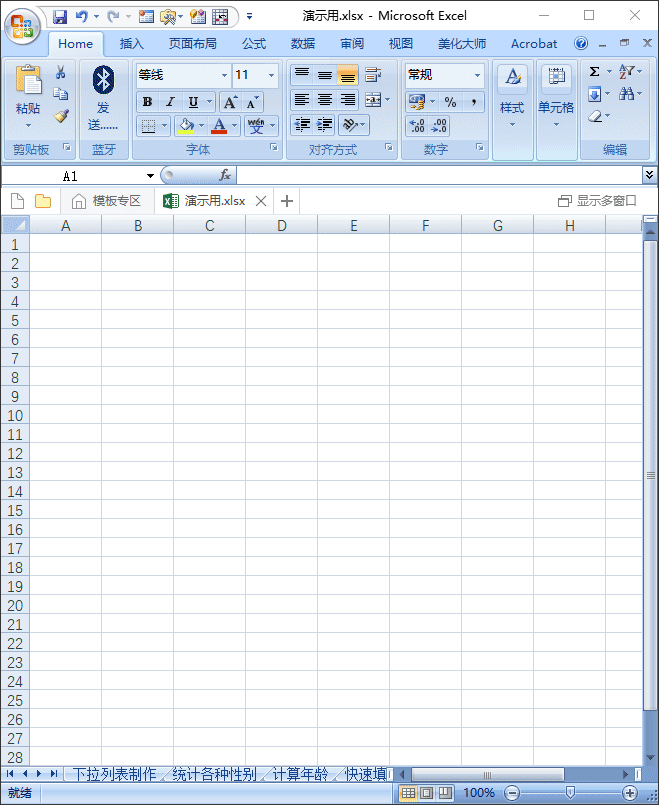The image size is (659, 805).
Task: Activate the Format Painter brush
Action: (x=61, y=116)
